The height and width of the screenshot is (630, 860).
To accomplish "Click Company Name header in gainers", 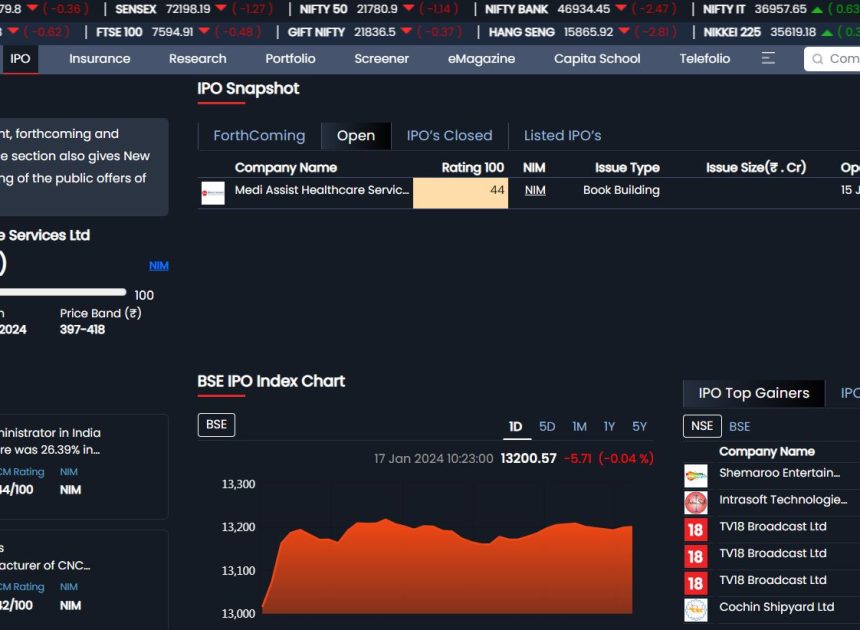I will tap(767, 451).
